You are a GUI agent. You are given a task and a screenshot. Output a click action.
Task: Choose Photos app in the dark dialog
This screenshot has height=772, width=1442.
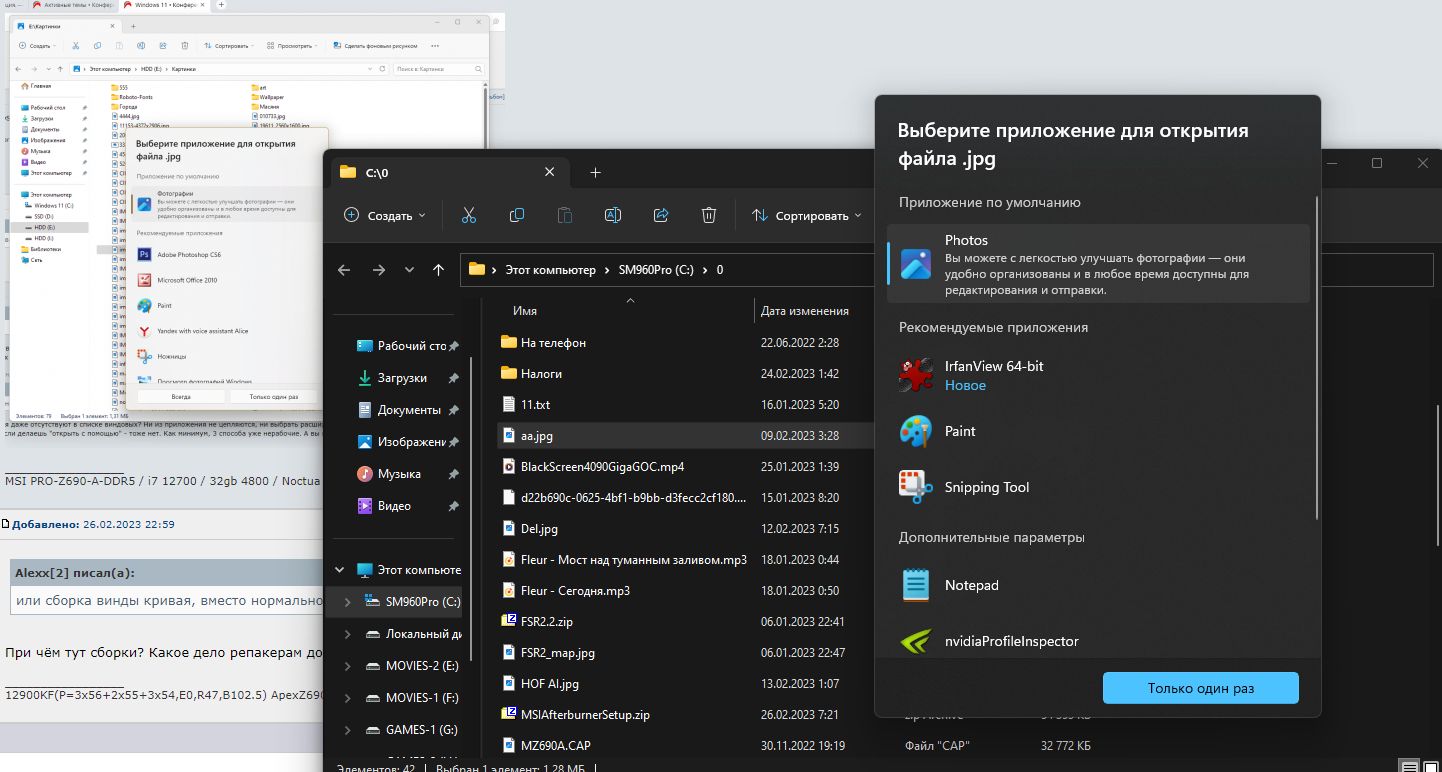coord(1098,264)
